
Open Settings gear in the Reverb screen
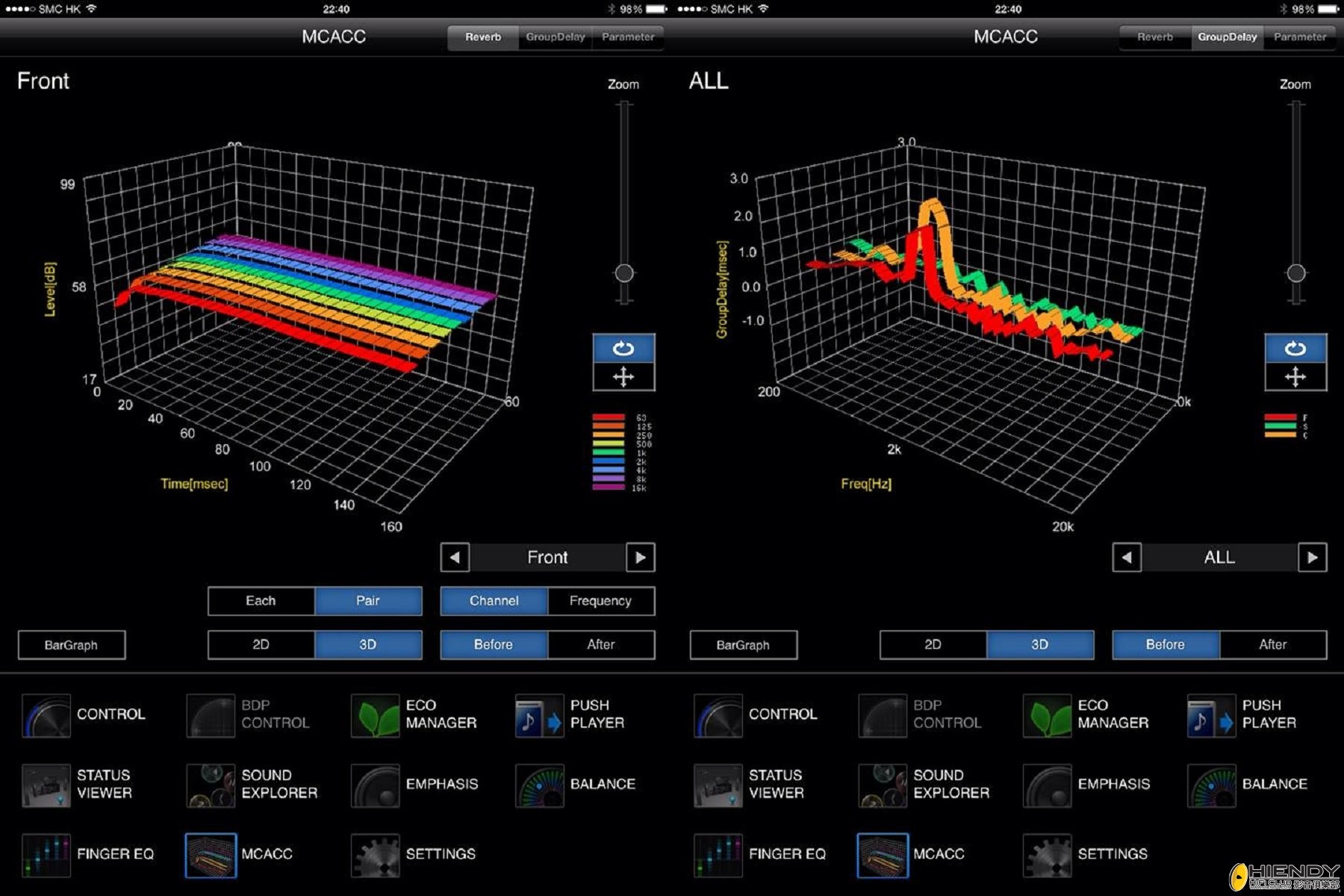click(414, 854)
